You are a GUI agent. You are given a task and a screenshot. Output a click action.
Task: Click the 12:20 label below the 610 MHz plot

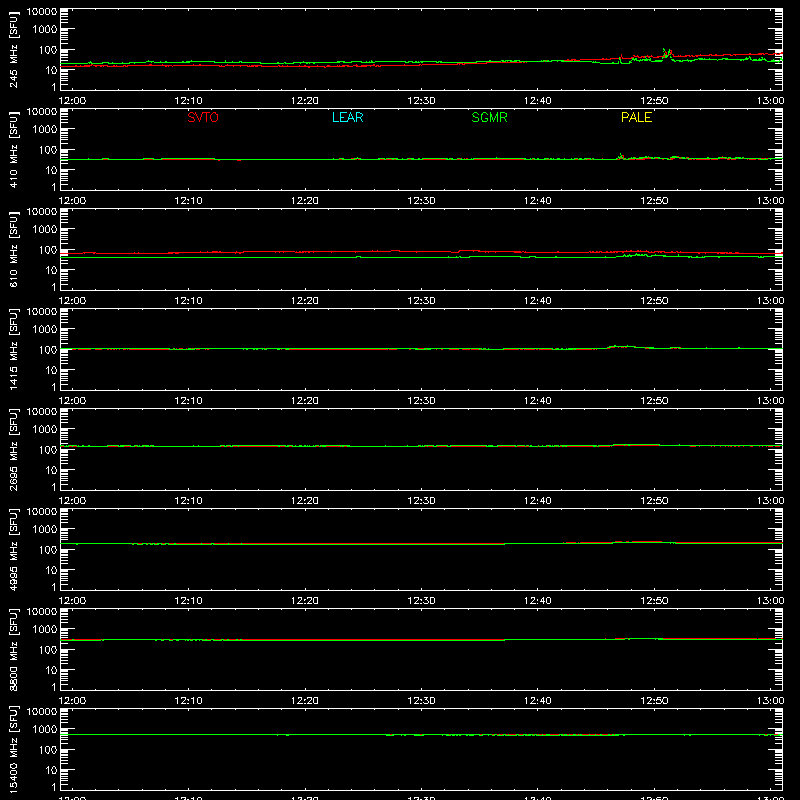coord(305,301)
